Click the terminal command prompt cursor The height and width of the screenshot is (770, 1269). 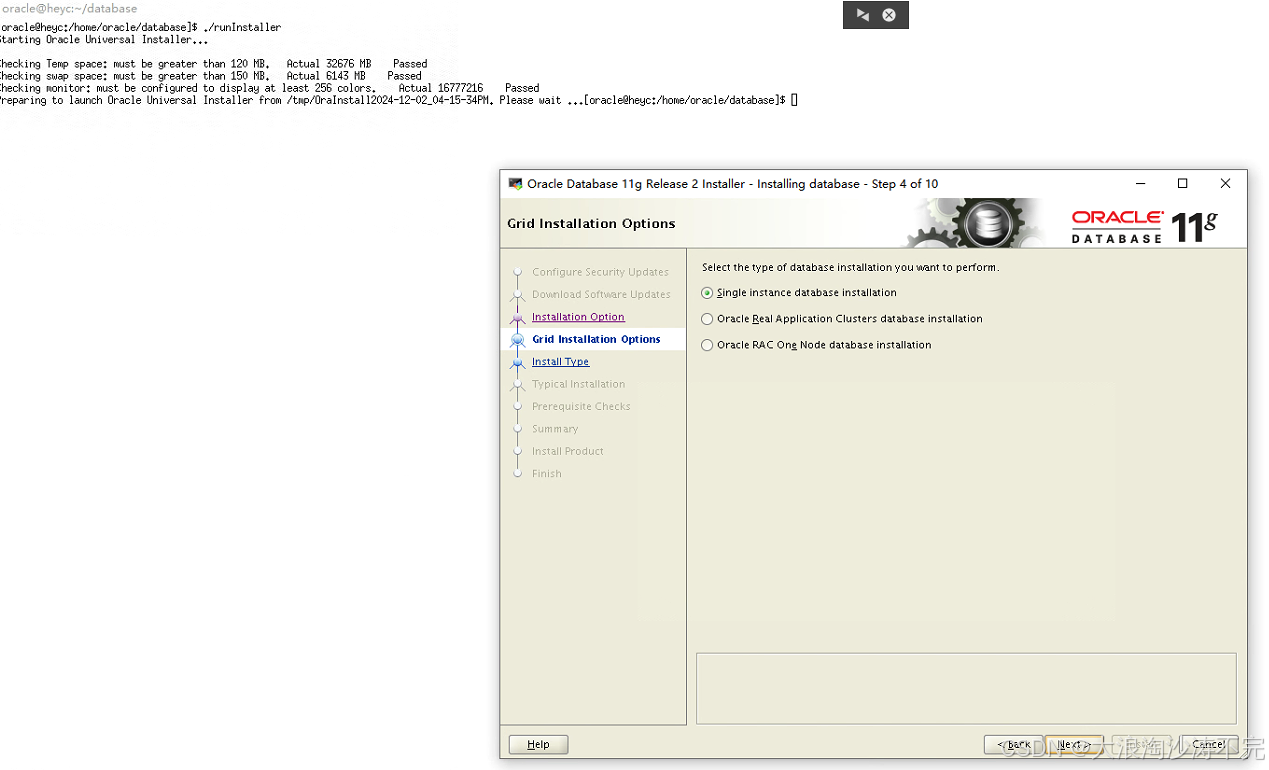[x=794, y=100]
